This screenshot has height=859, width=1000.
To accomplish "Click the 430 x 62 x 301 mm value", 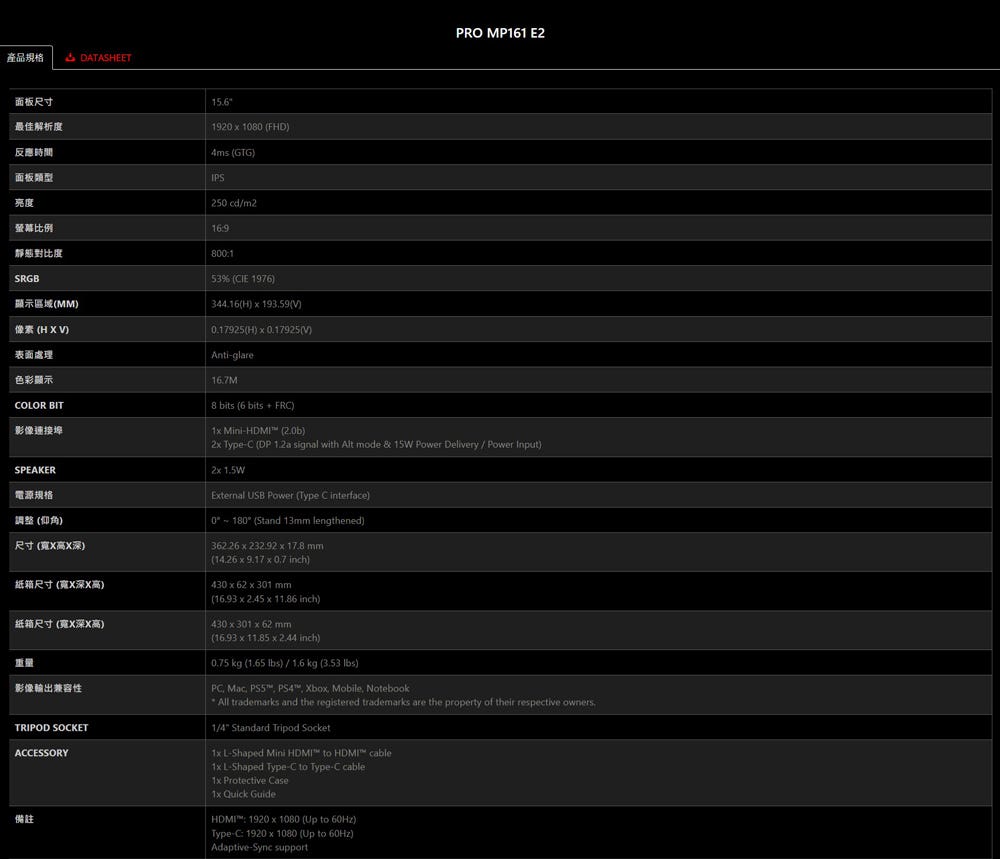I will pyautogui.click(x=251, y=585).
